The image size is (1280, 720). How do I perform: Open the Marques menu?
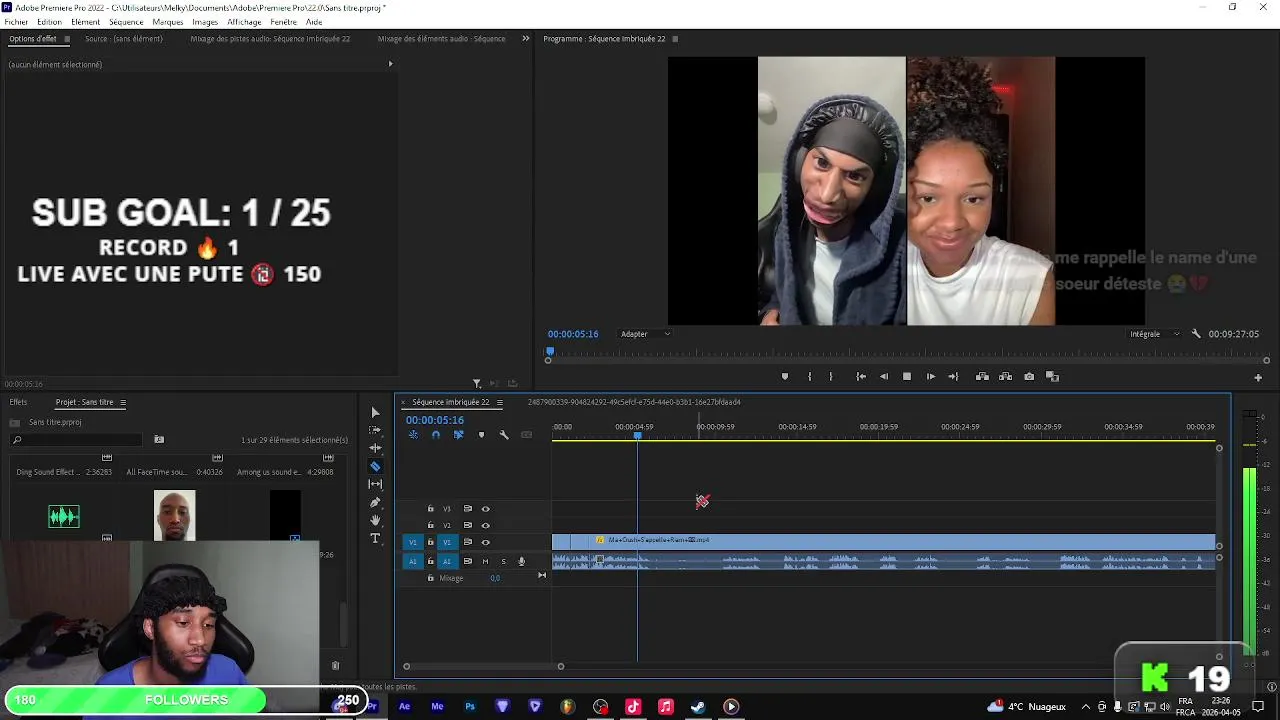pyautogui.click(x=168, y=22)
